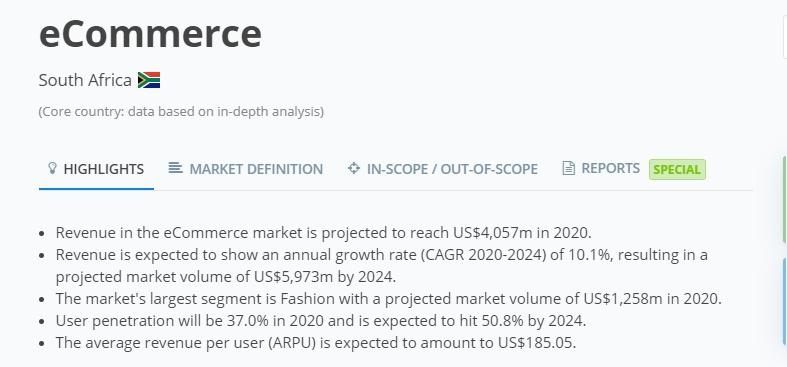Click the US$4,057m revenue projection bullet
This screenshot has height=367, width=787.
pyautogui.click(x=324, y=233)
